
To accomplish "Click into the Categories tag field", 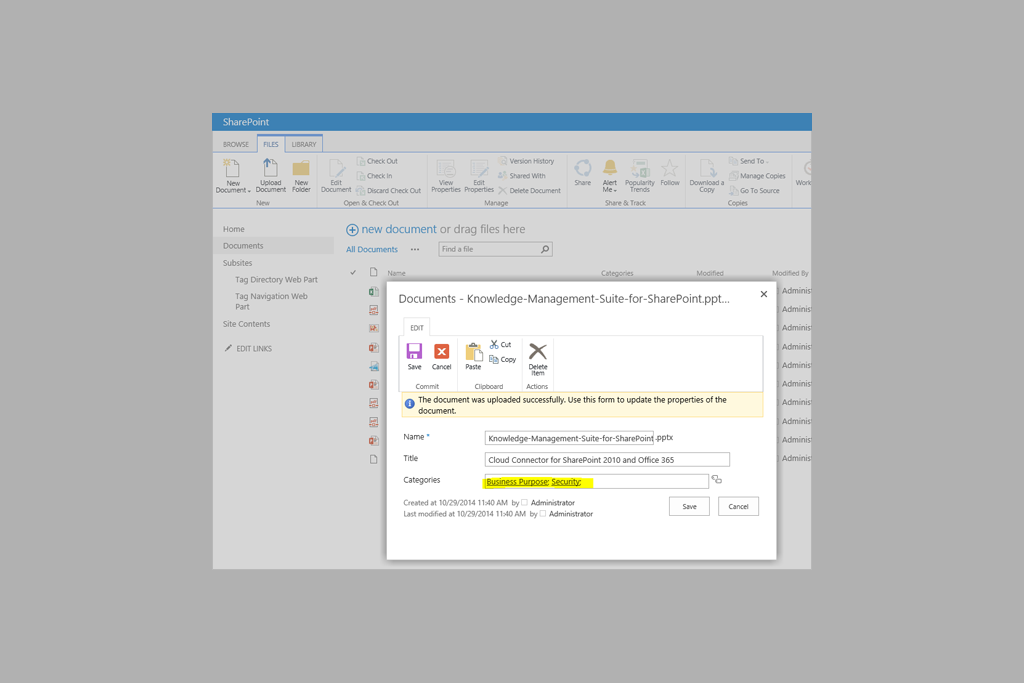I will point(596,481).
